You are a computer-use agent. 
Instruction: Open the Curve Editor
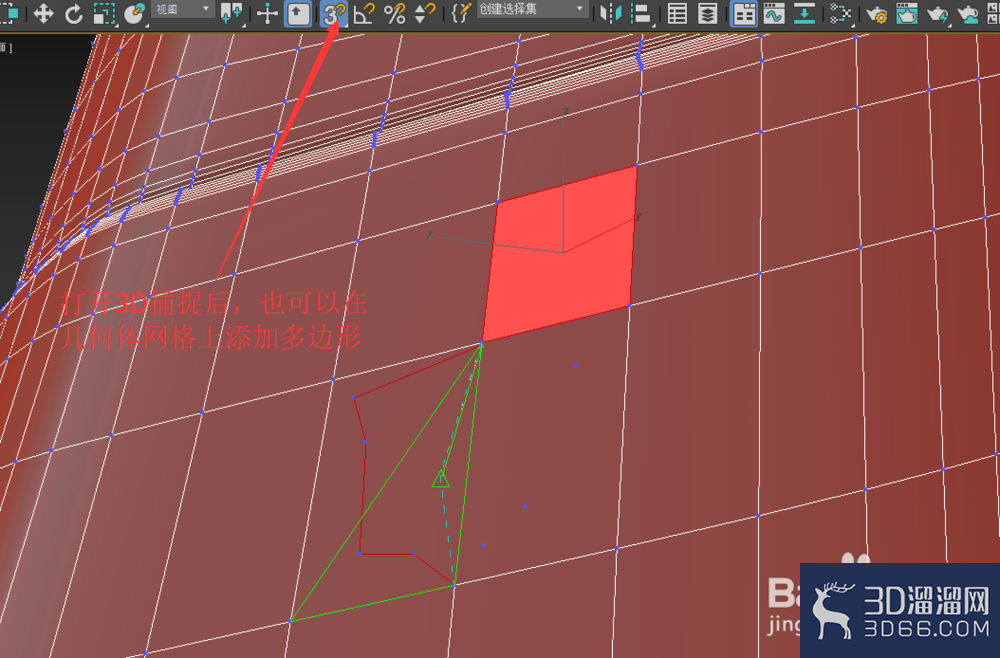click(774, 13)
